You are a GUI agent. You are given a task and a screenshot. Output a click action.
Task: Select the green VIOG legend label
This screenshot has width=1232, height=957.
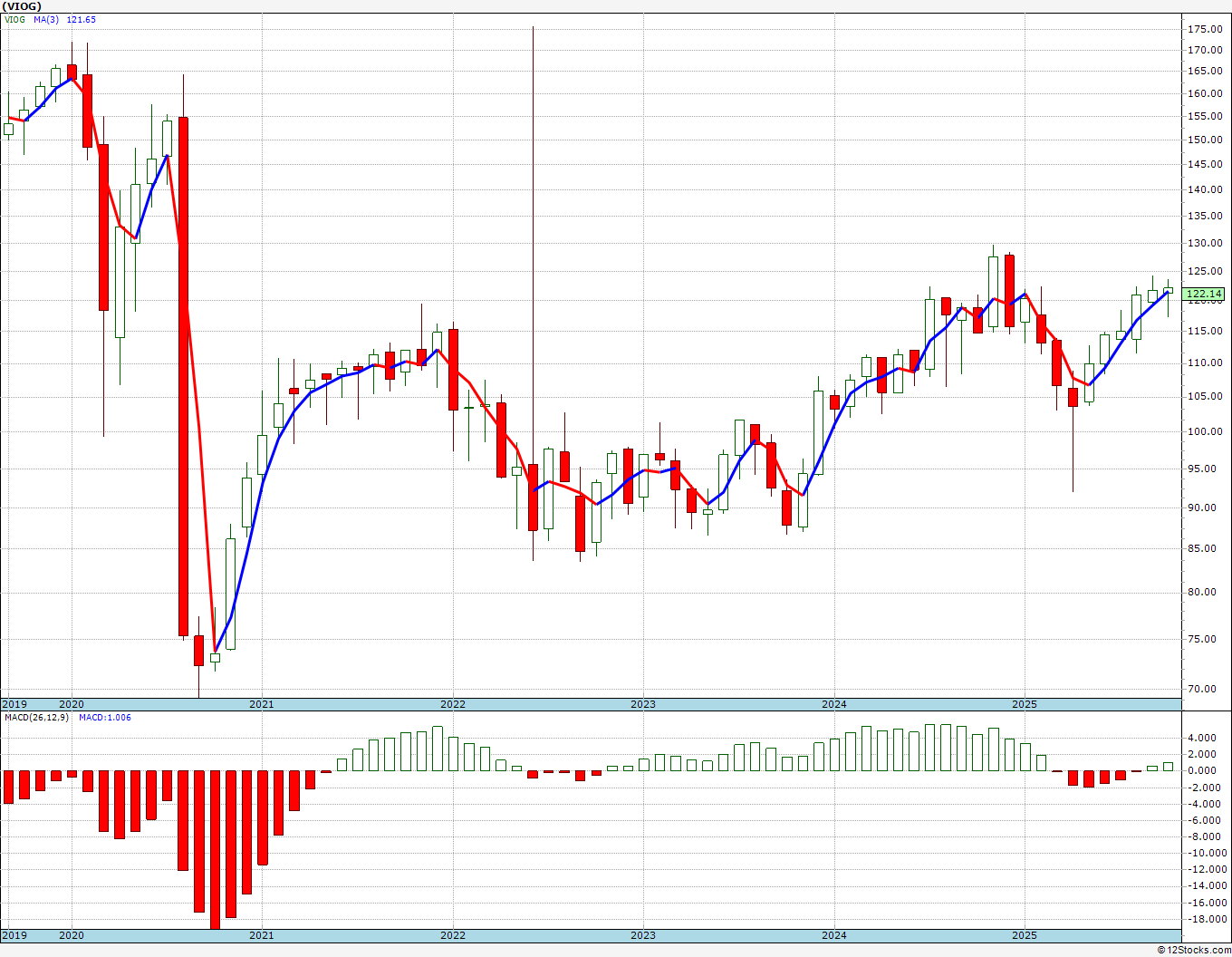pos(14,19)
